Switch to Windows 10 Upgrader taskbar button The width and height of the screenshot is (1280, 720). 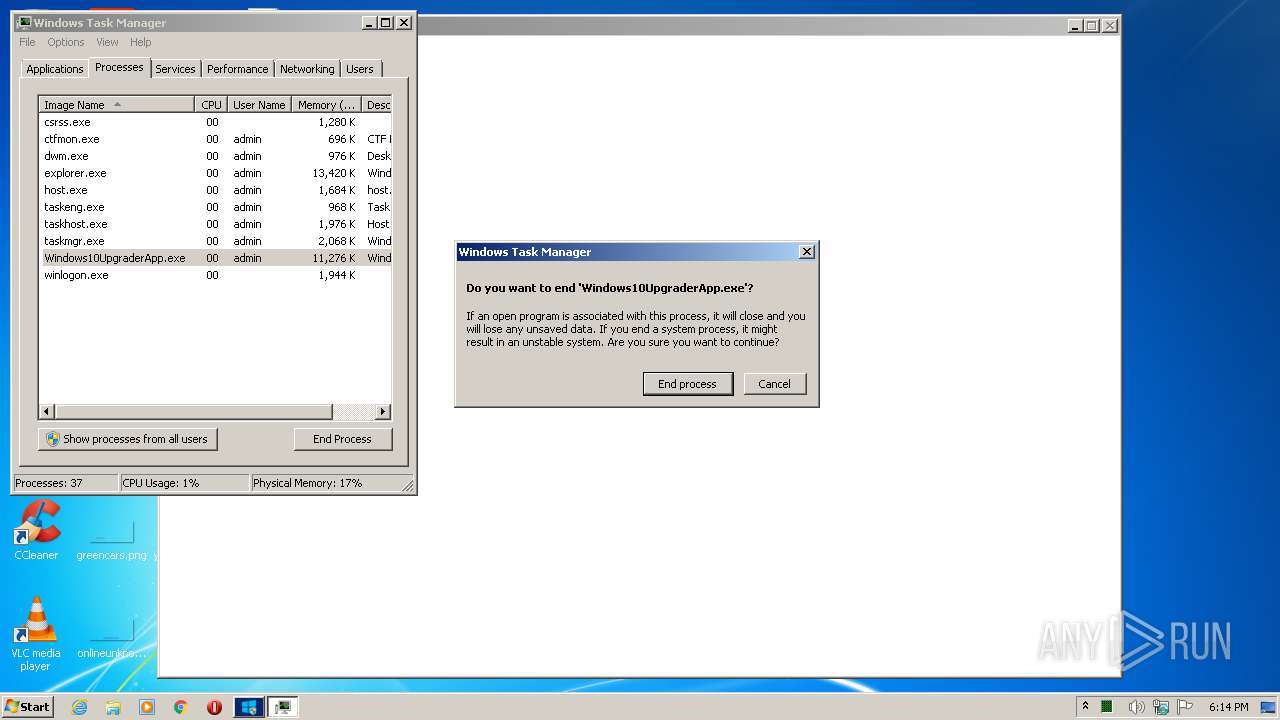[249, 707]
